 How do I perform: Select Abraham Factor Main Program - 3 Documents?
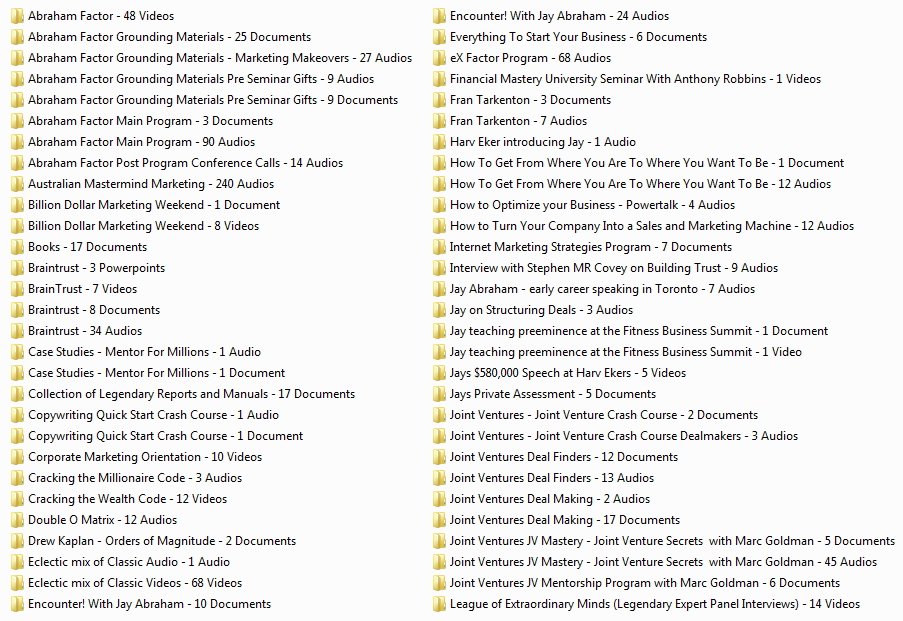(x=150, y=121)
